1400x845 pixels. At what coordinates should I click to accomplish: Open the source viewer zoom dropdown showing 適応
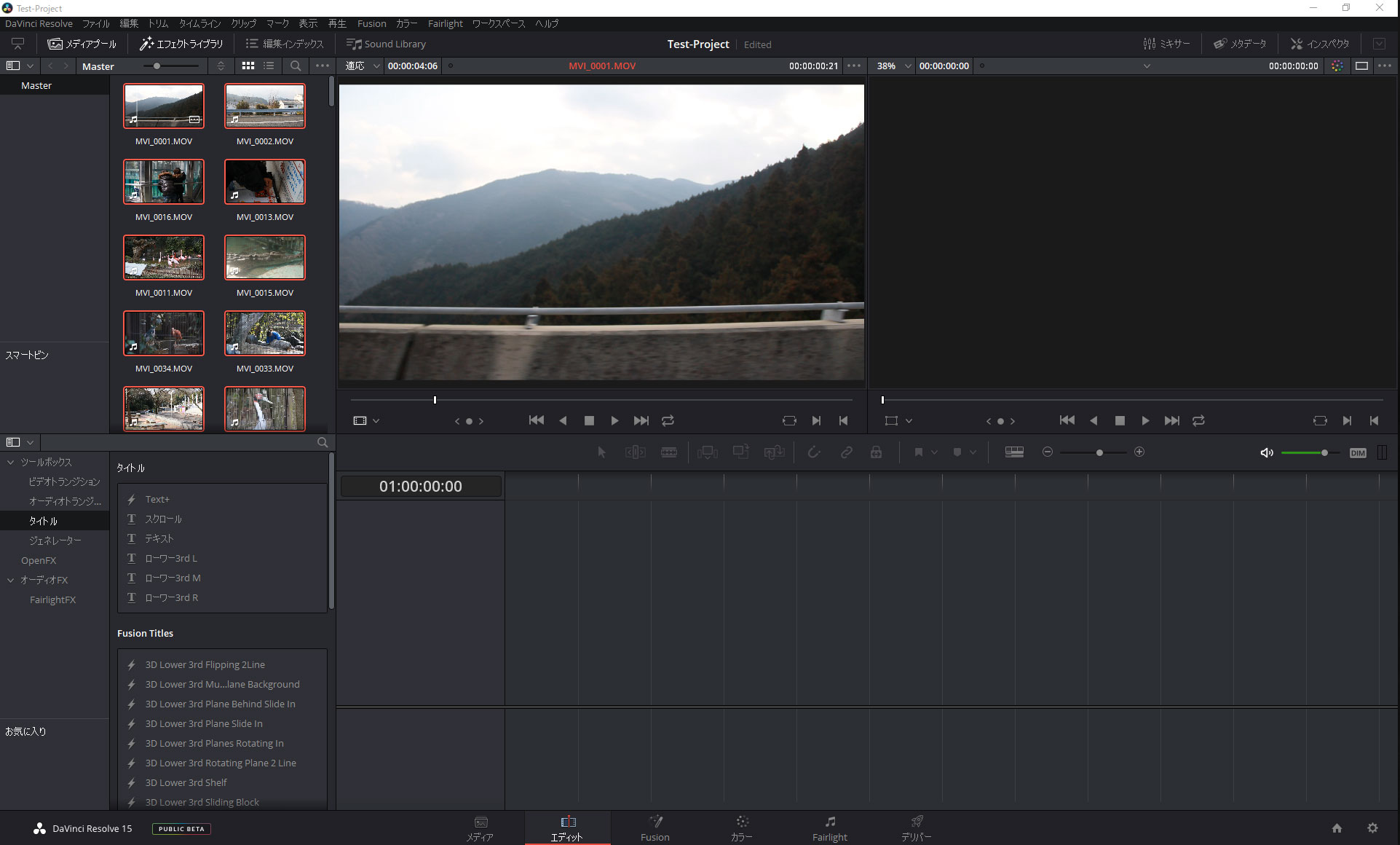click(363, 66)
